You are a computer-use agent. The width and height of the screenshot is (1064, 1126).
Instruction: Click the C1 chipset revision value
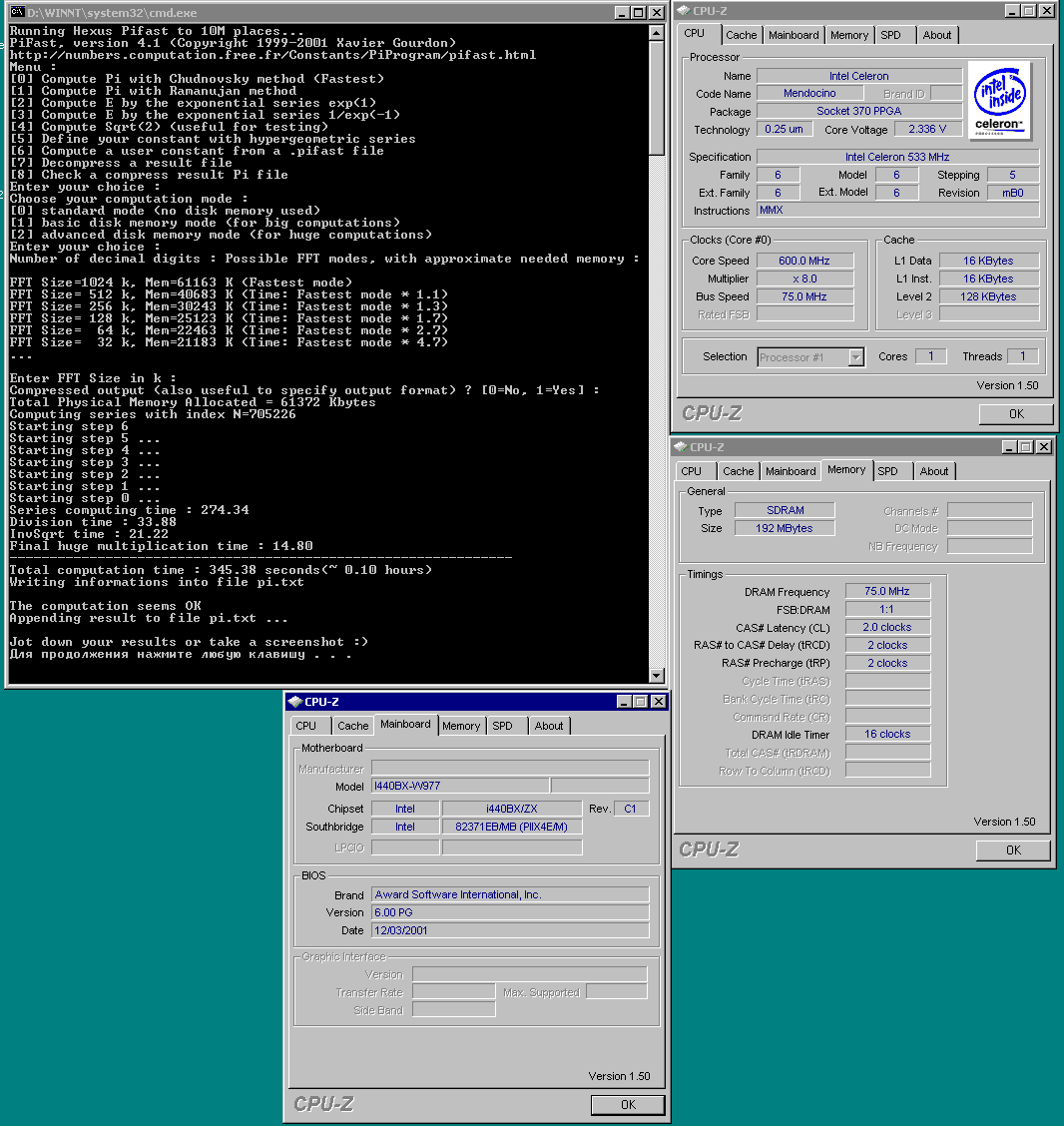pos(631,810)
